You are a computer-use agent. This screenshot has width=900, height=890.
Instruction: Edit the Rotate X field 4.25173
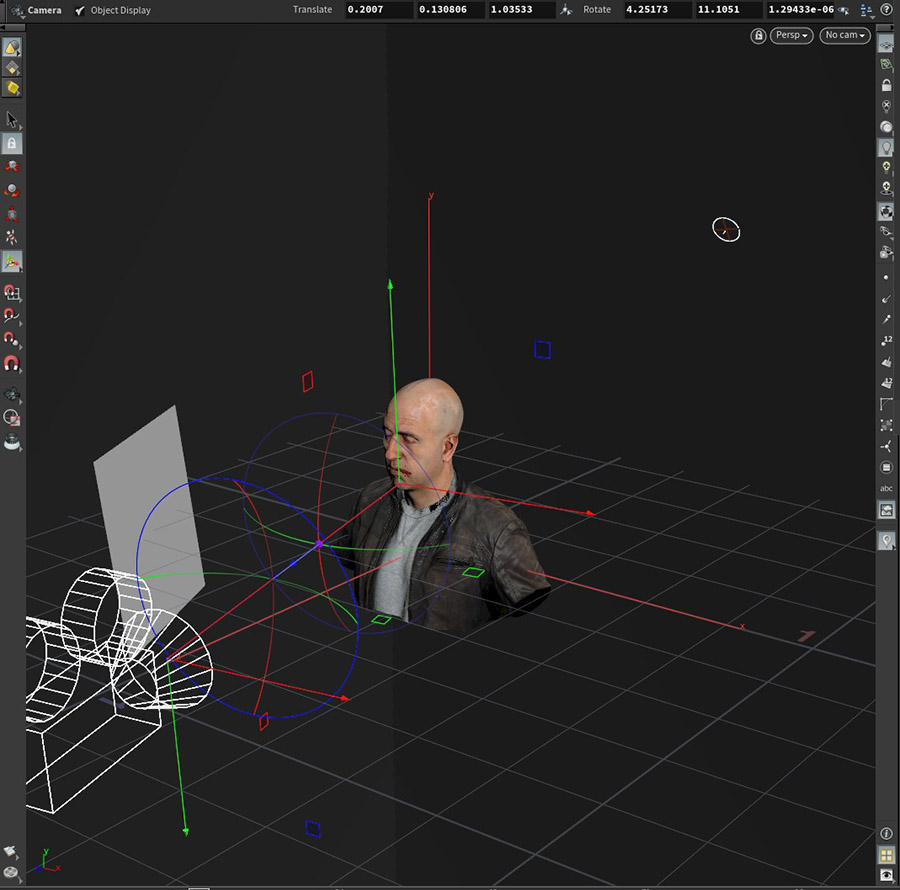click(x=658, y=10)
